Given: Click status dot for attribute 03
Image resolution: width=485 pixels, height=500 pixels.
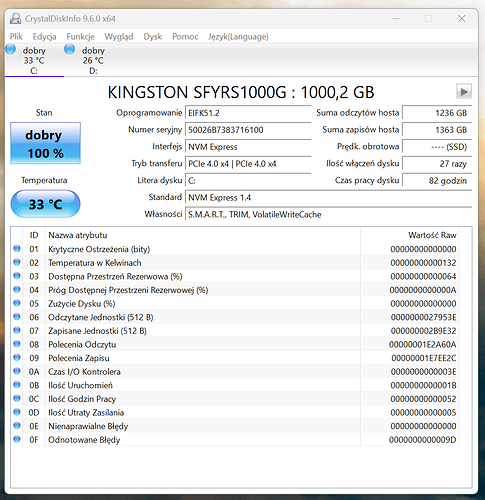Looking at the screenshot, I should pyautogui.click(x=17, y=276).
